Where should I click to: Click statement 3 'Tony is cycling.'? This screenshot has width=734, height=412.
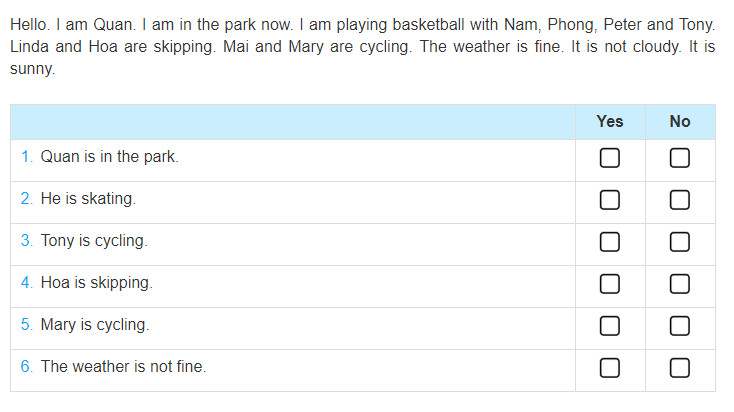coord(94,241)
